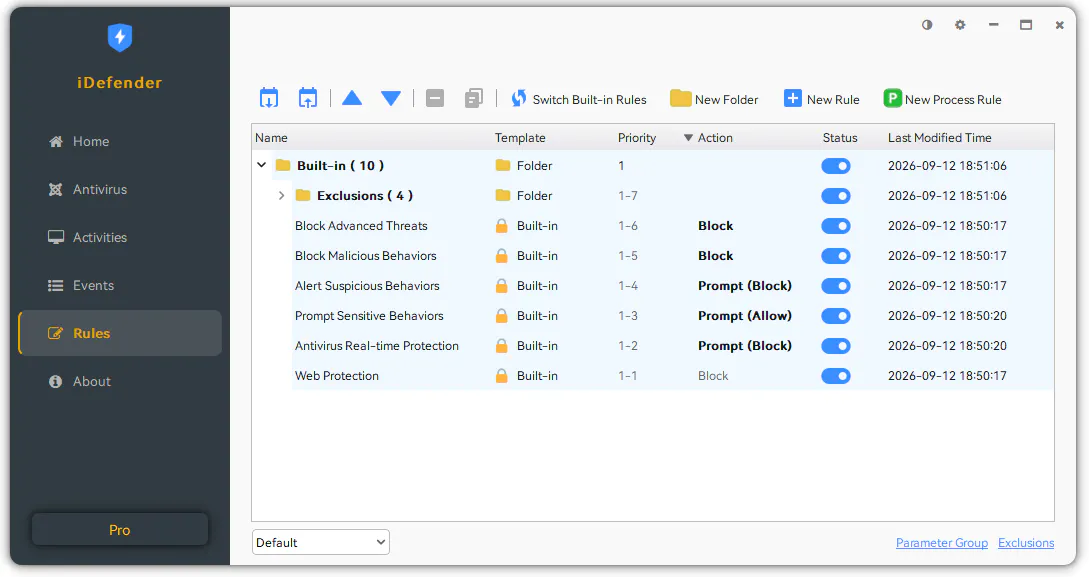This screenshot has width=1089, height=577.
Task: Click the Built-in folder icon in Name column
Action: pyautogui.click(x=283, y=165)
